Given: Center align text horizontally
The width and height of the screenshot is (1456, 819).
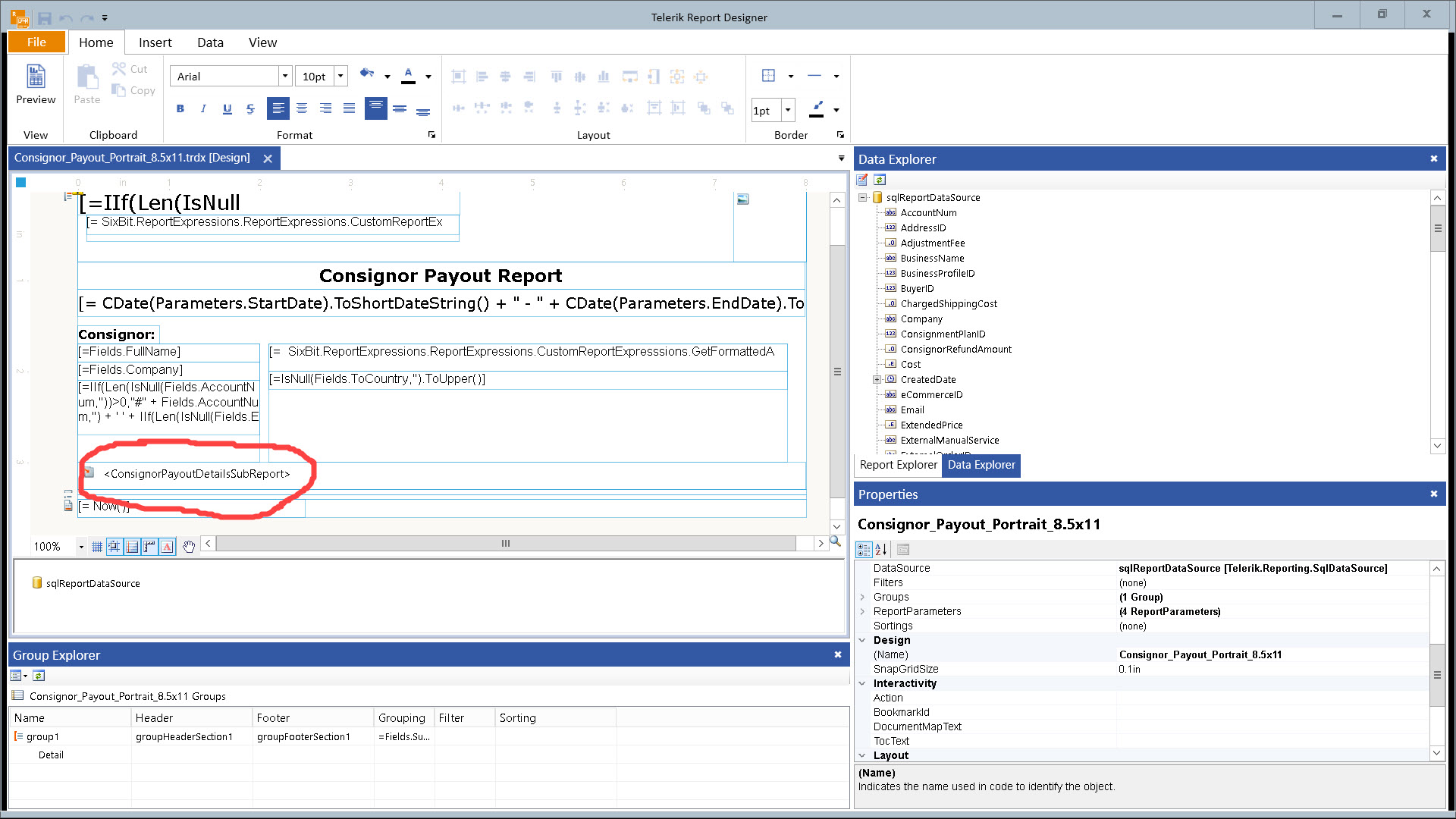Looking at the screenshot, I should pos(302,109).
